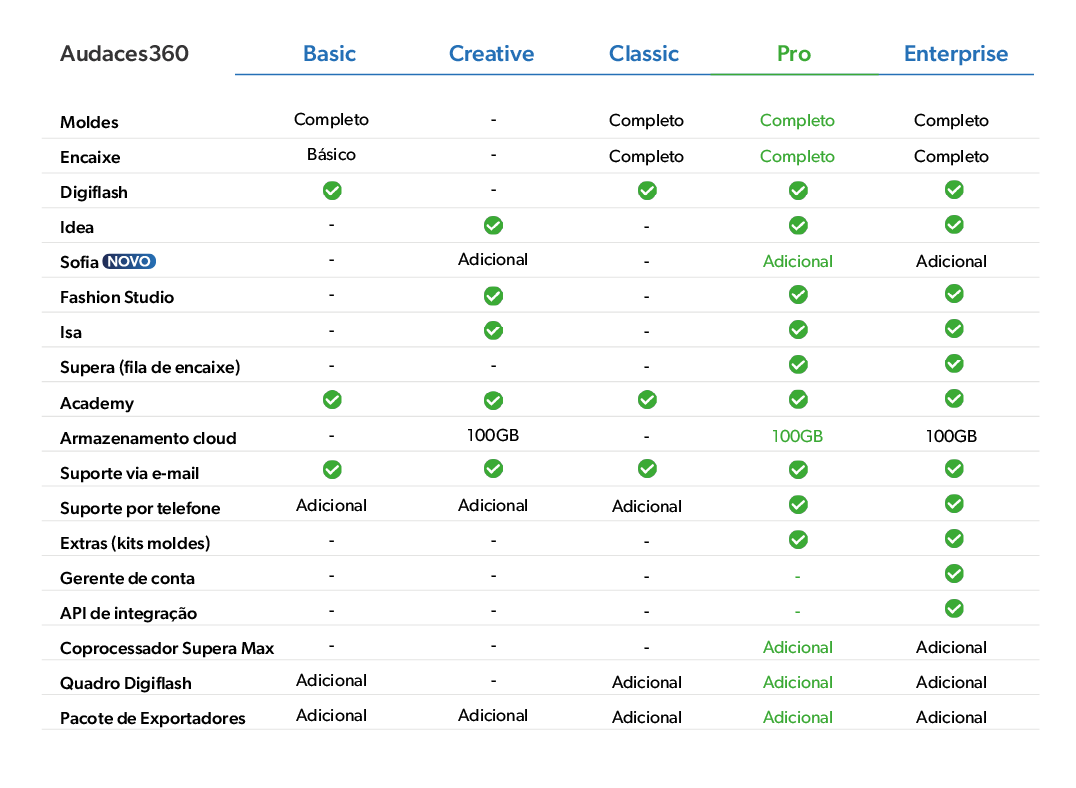Viewport: 1076px width, 788px height.
Task: Click API de integração Enterprise checkmark
Action: 954,609
